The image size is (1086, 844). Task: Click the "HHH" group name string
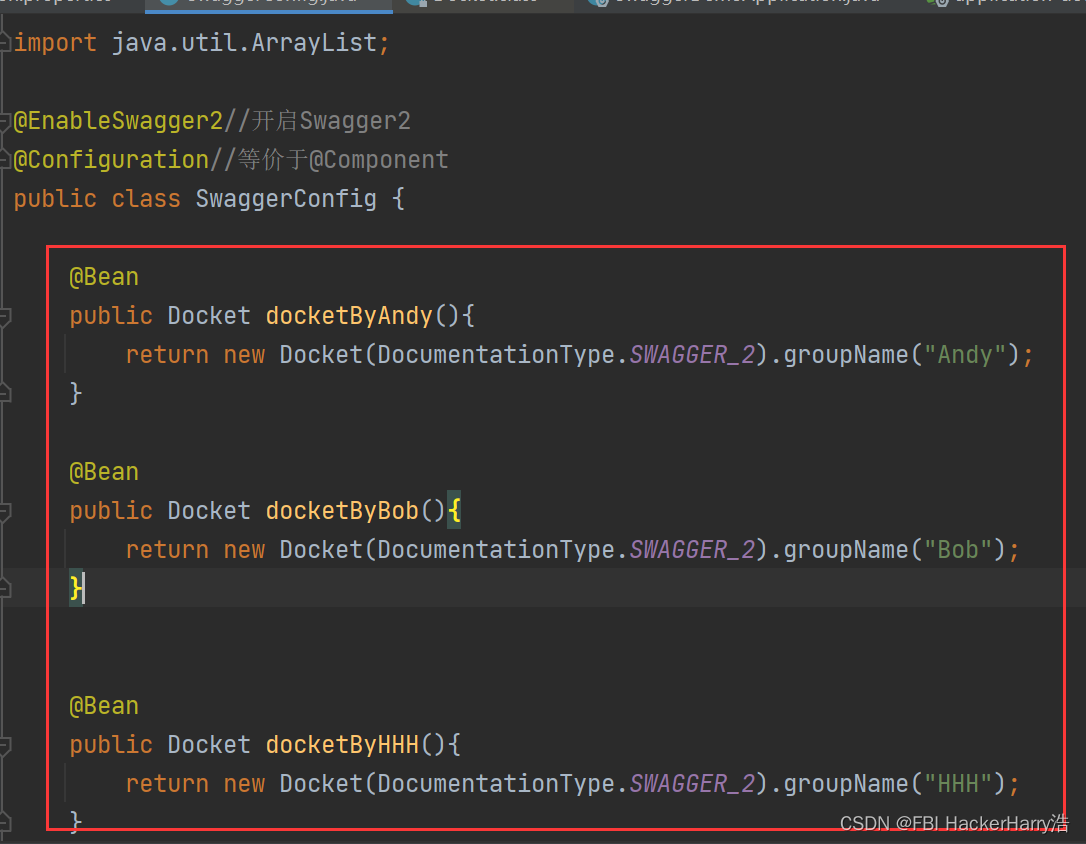[x=958, y=784]
